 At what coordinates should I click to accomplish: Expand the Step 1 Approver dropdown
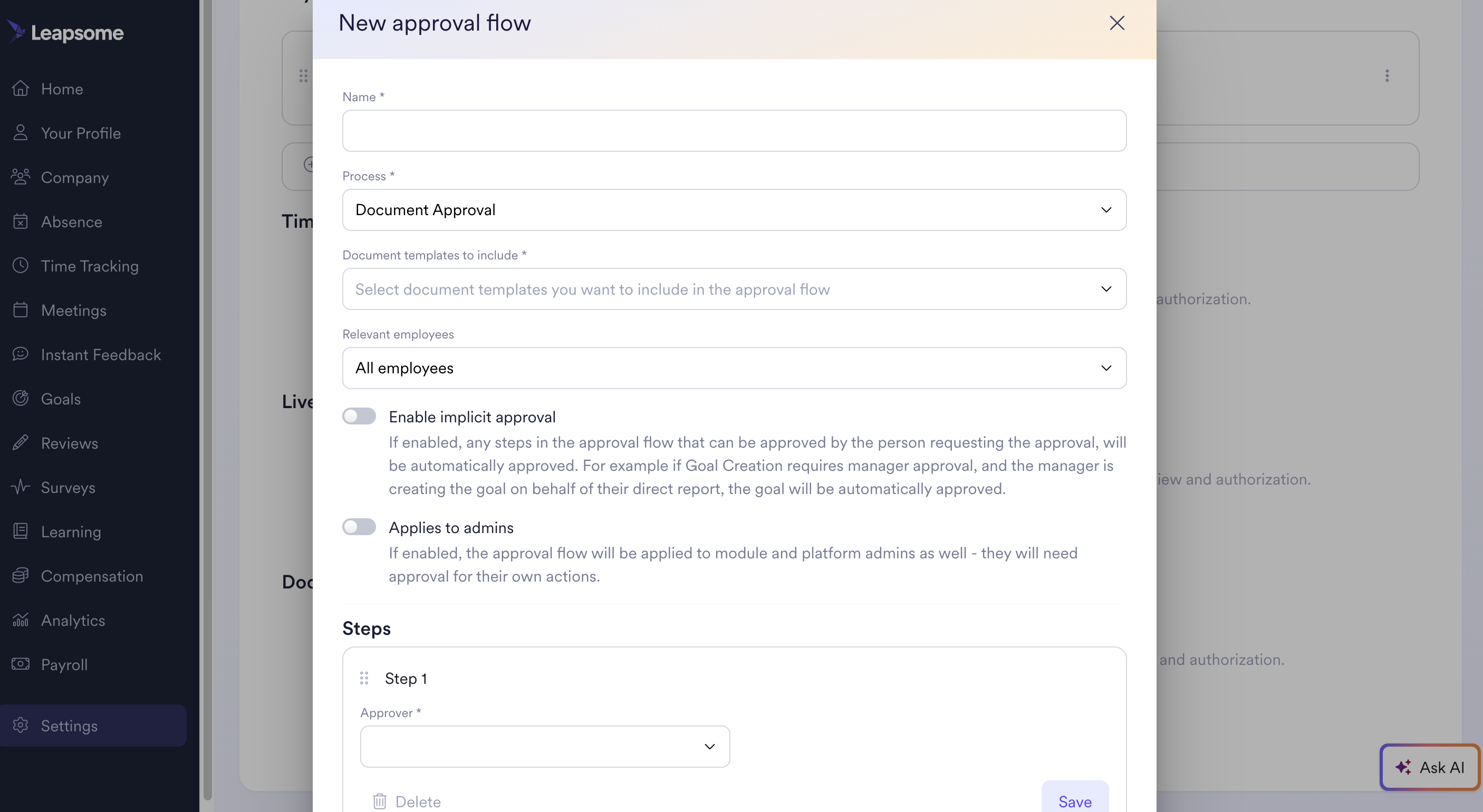coord(545,747)
